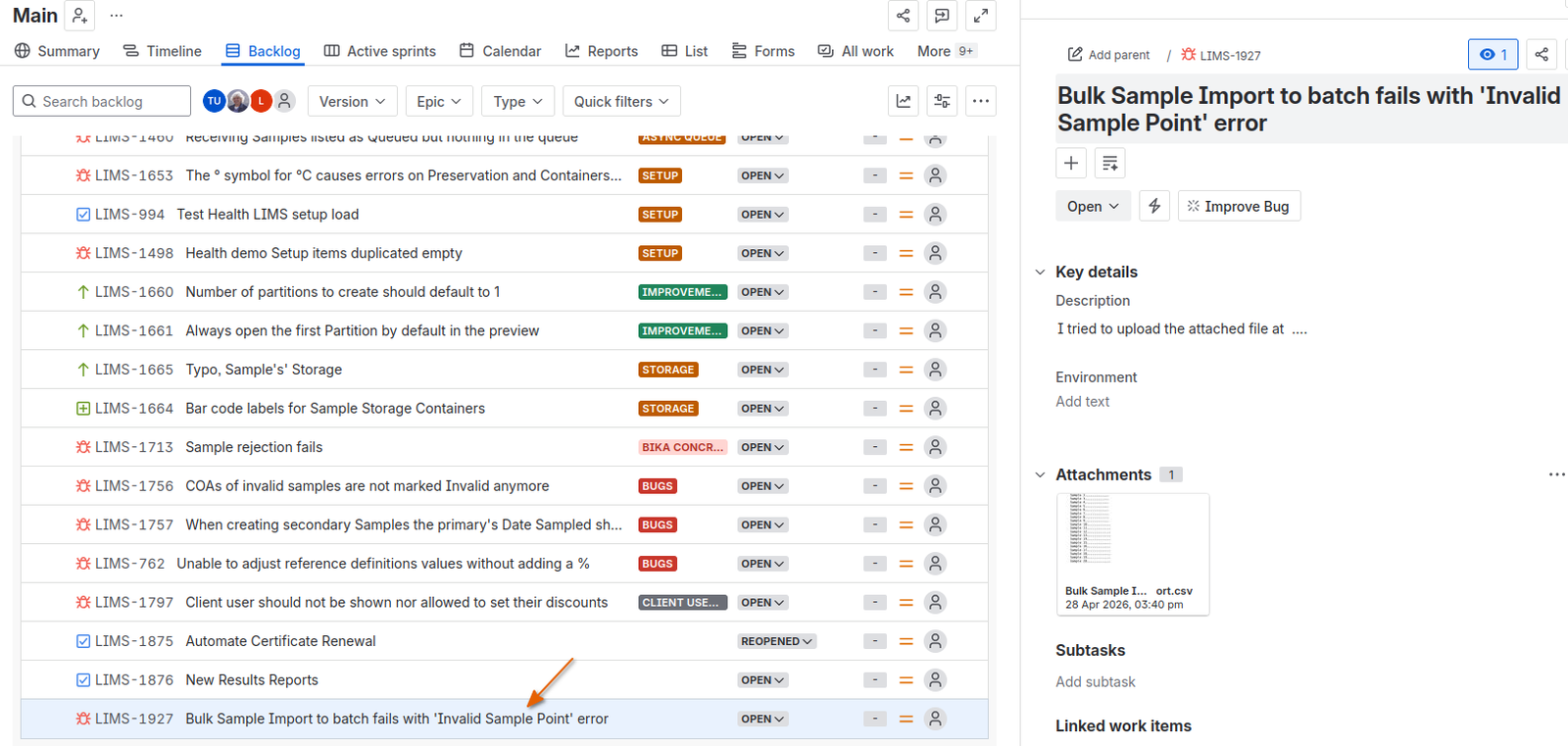
Task: Open the give feedback icon
Action: (x=942, y=16)
